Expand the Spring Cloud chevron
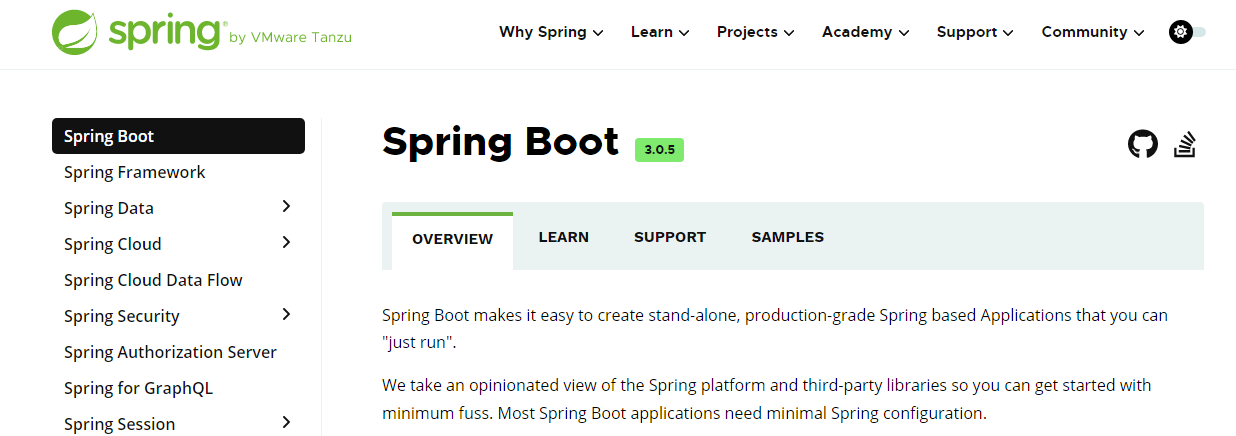Image resolution: width=1236 pixels, height=436 pixels. coord(286,243)
